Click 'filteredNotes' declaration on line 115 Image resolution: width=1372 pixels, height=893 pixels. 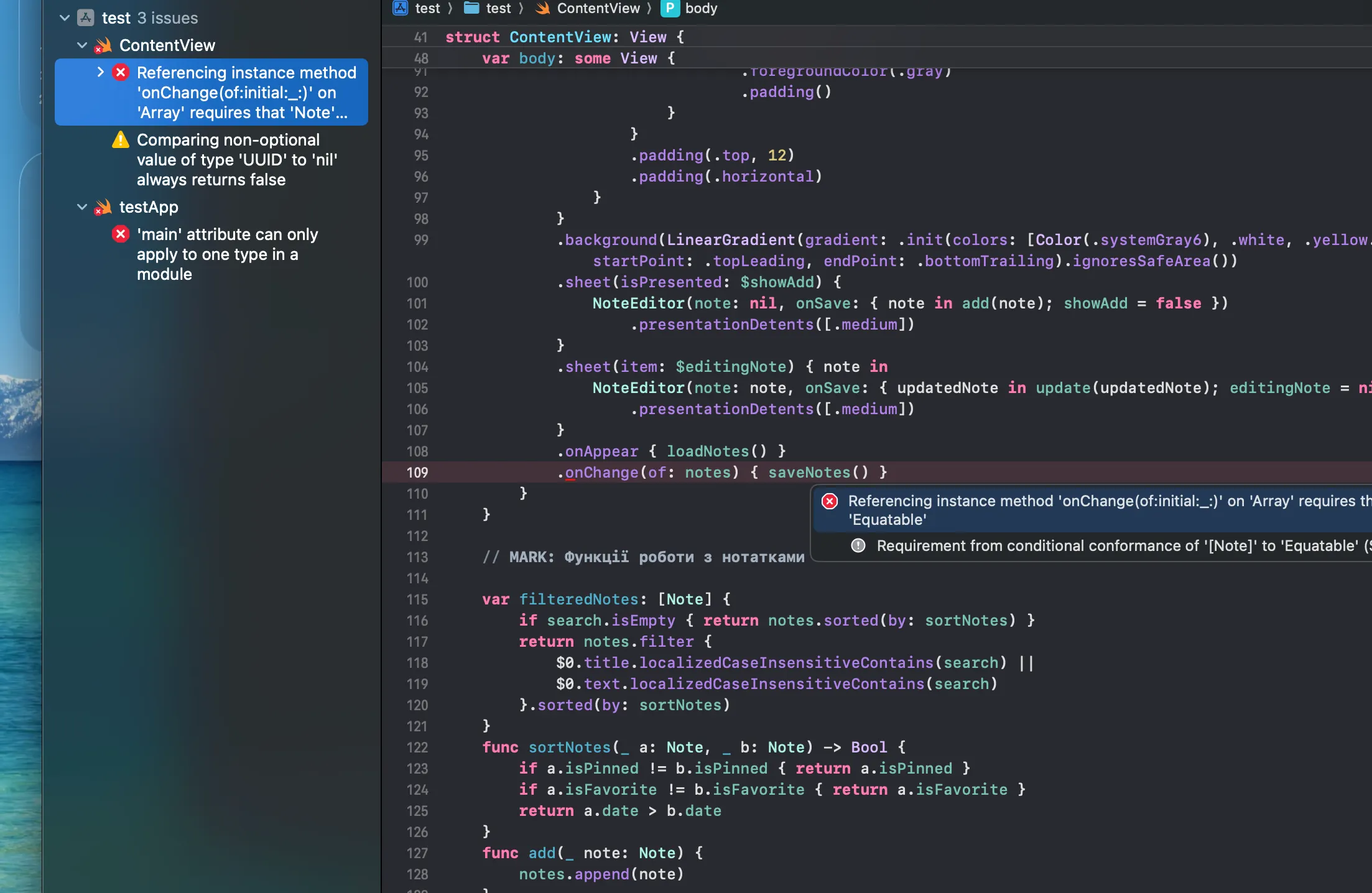click(578, 599)
